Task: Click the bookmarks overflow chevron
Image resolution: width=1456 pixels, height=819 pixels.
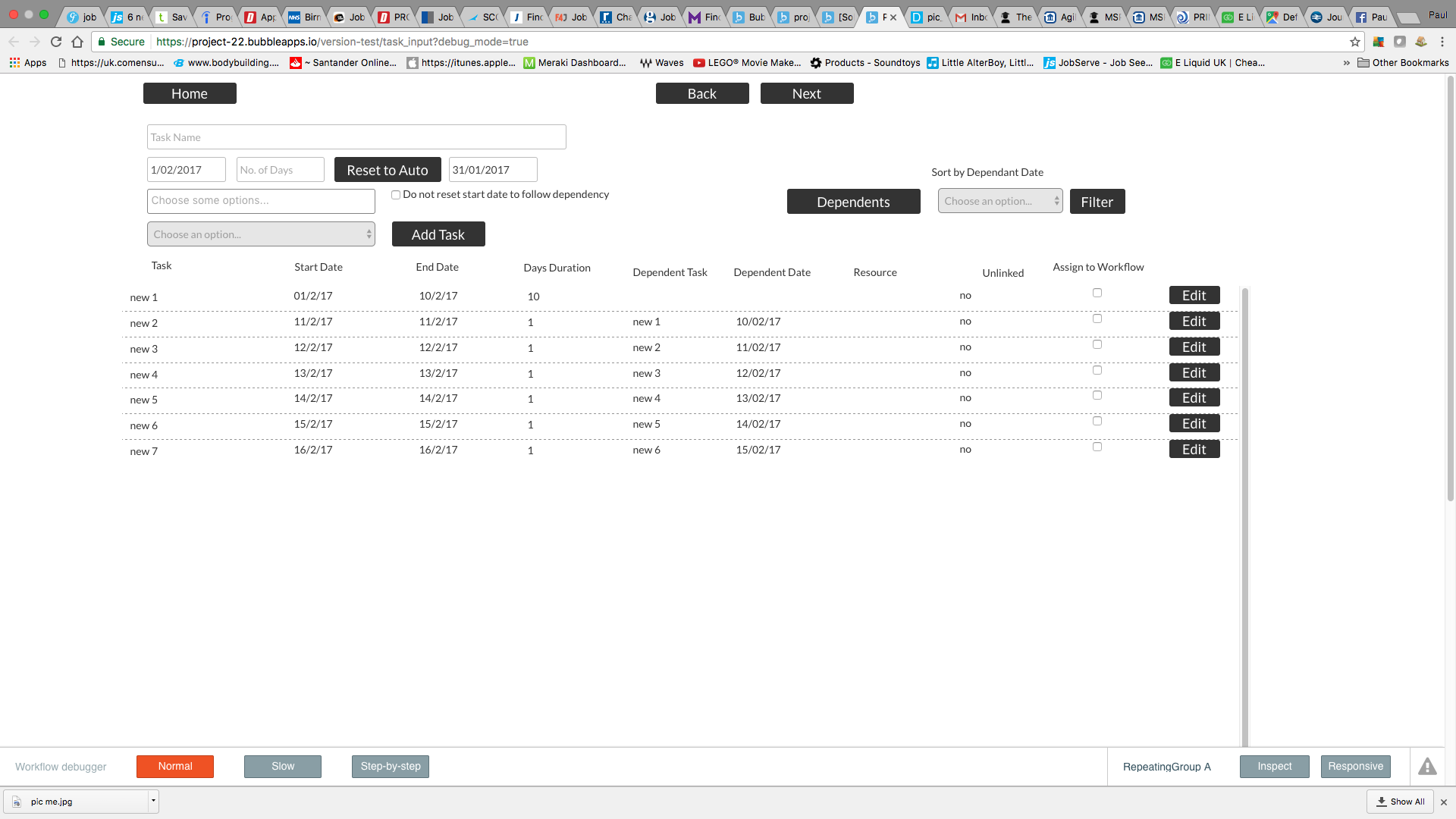Action: click(1346, 63)
